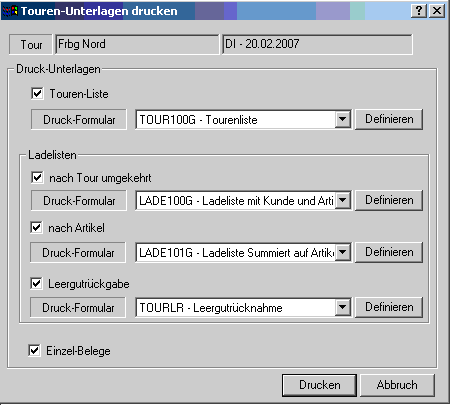The image size is (450, 405).
Task: Expand the TOURLR Leergutrücknahme dropdown
Action: click(x=342, y=307)
